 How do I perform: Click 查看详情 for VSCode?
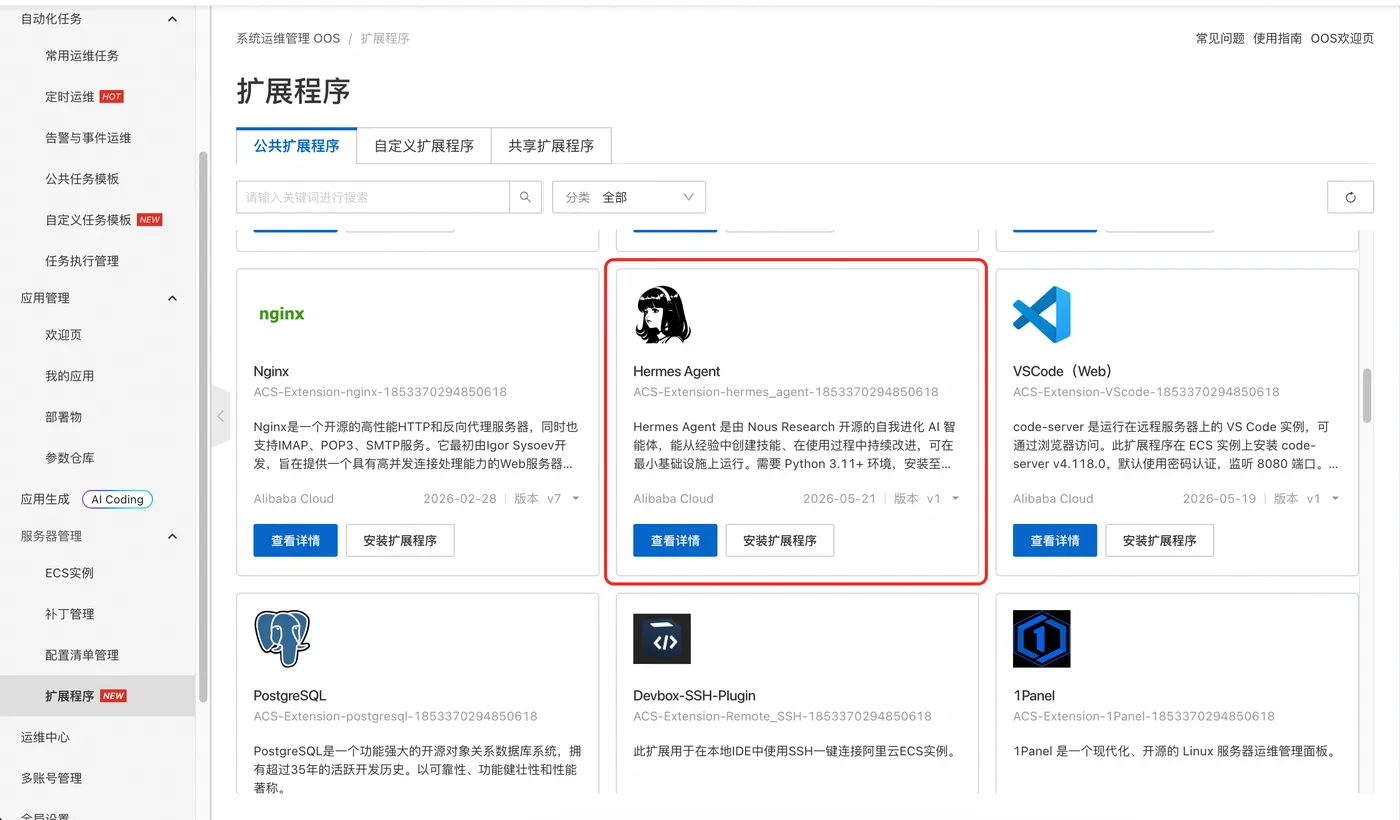point(1055,540)
